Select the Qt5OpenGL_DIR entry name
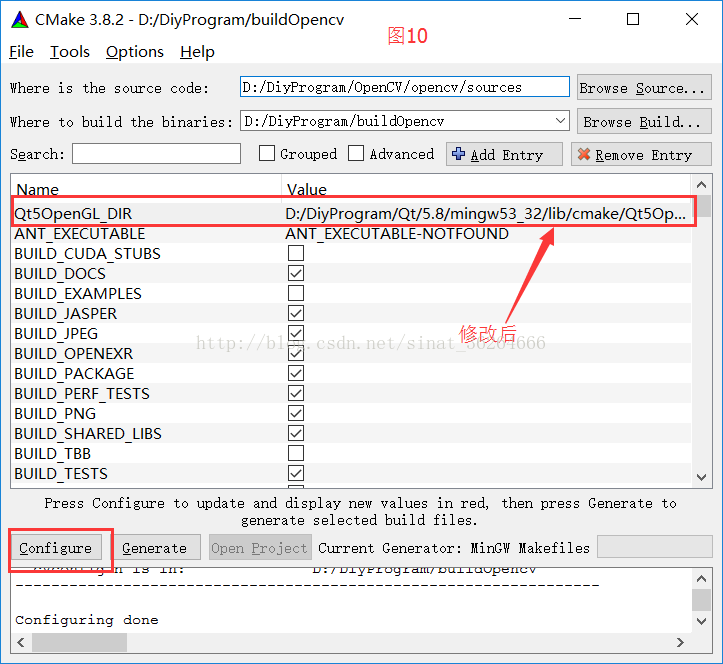Screen dimensions: 723x664 [73, 213]
